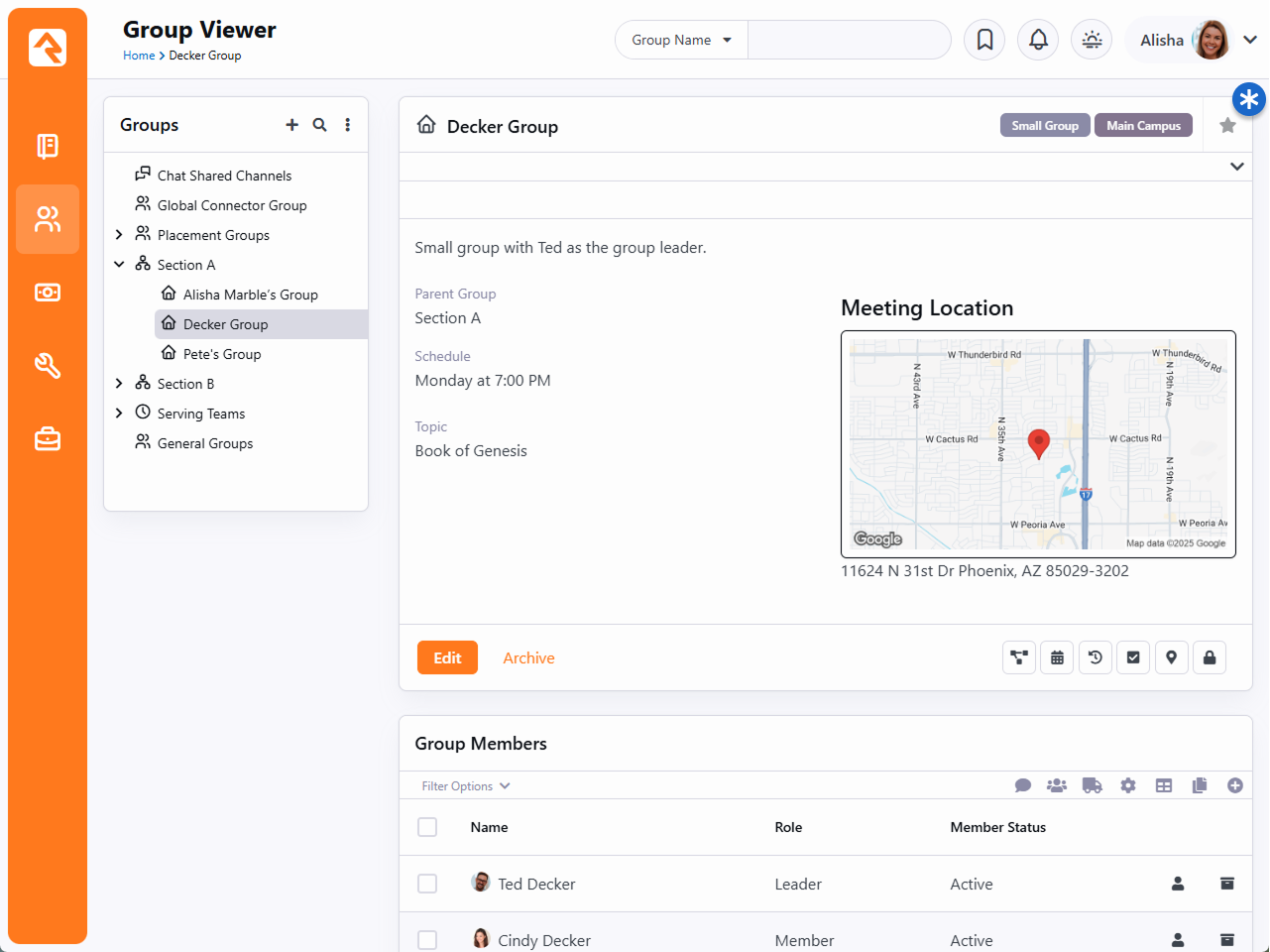Add a new group with plus icon
The height and width of the screenshot is (952, 1270).
coord(291,125)
